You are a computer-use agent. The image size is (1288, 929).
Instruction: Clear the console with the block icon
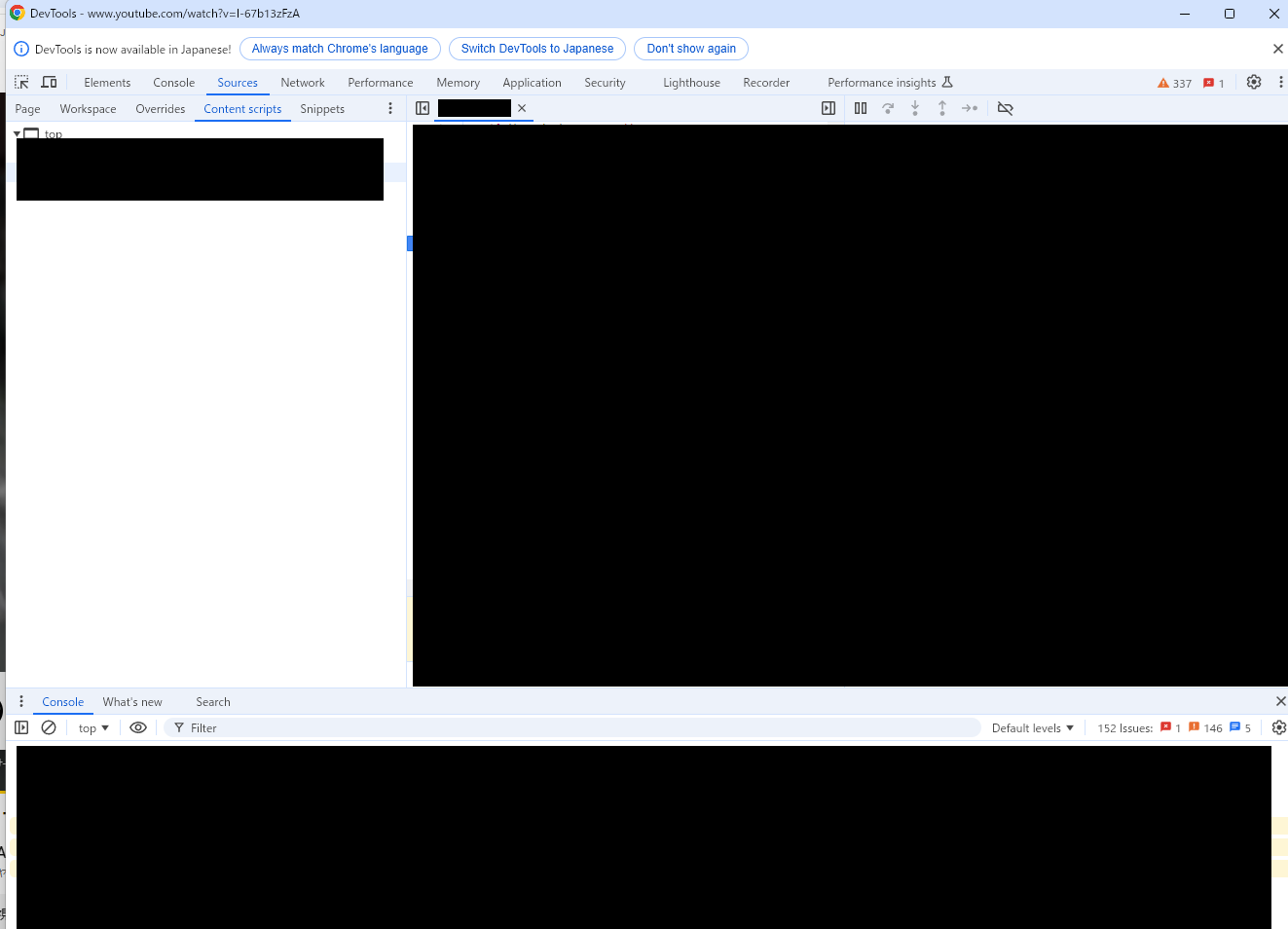49,727
